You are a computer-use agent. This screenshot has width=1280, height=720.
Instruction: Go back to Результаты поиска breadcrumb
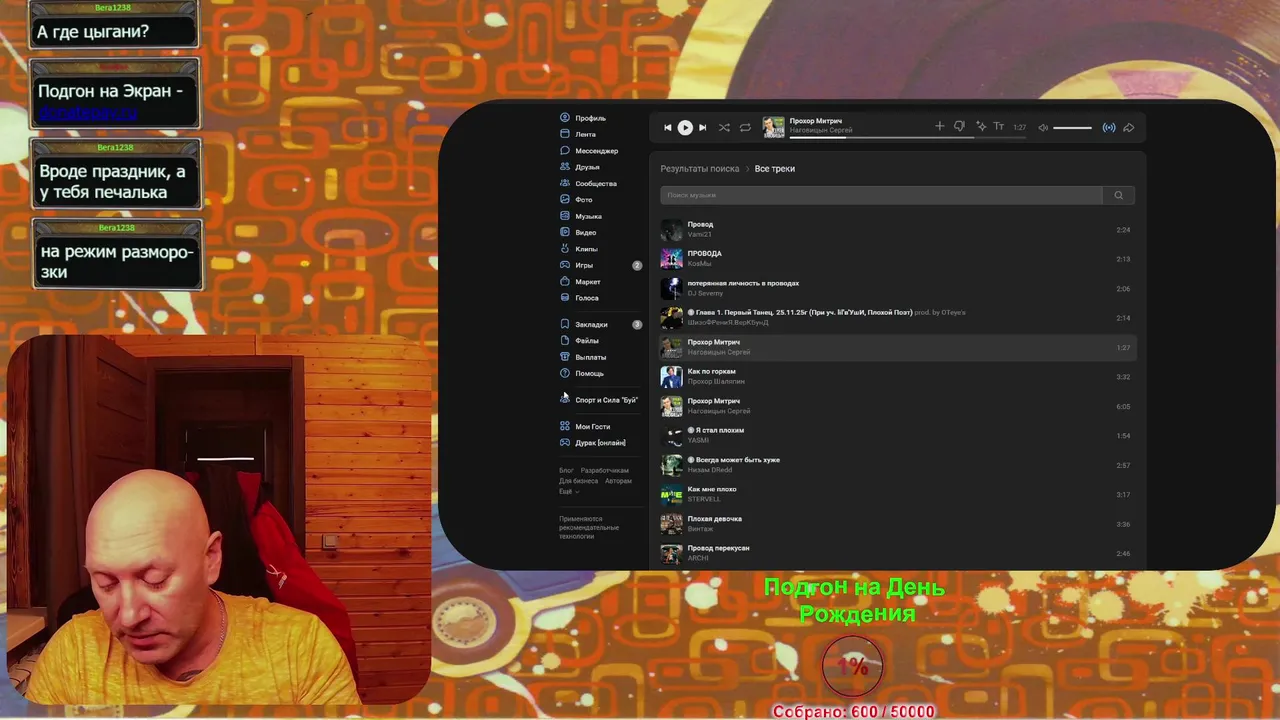700,169
